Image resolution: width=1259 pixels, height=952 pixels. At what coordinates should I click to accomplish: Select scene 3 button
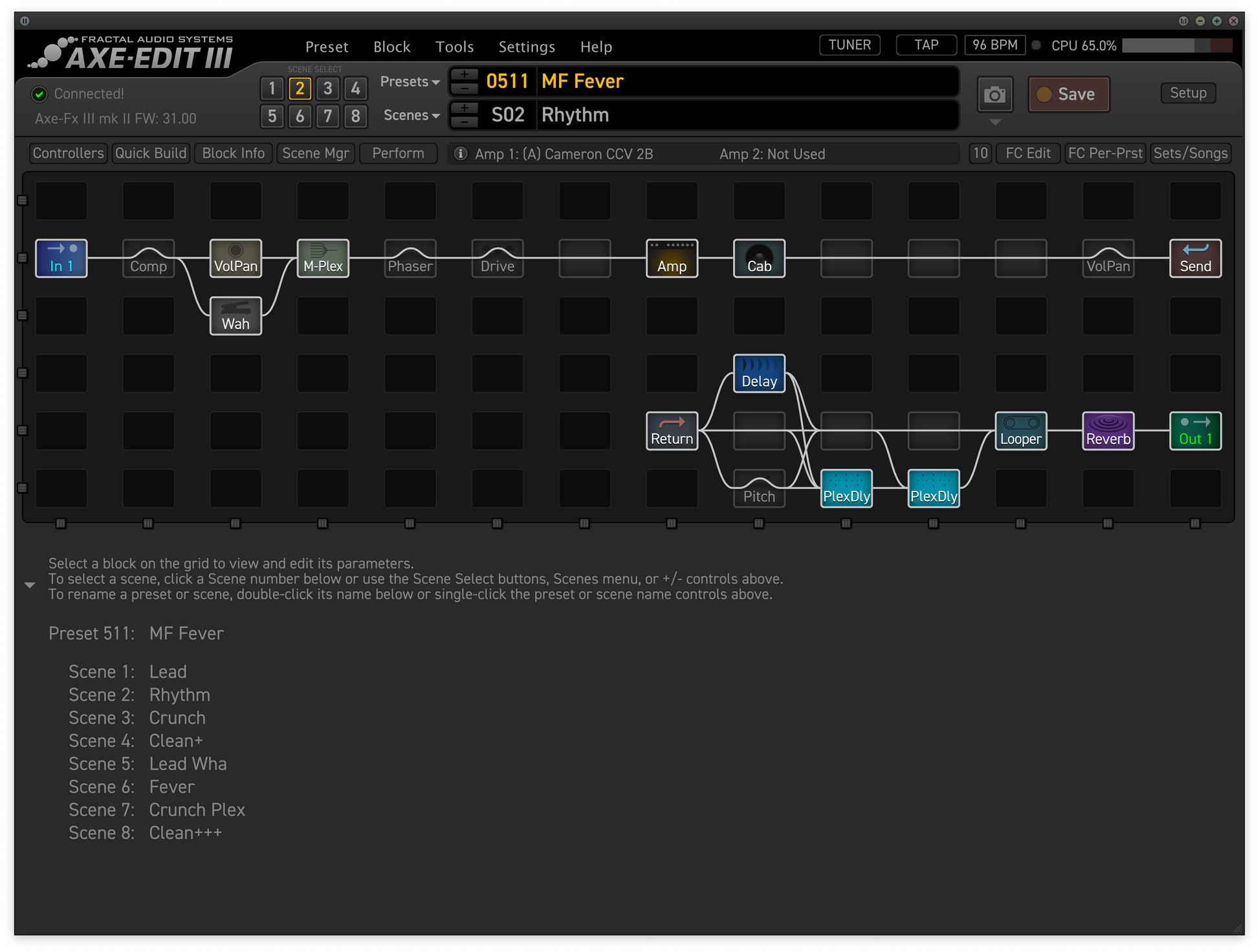tap(328, 89)
